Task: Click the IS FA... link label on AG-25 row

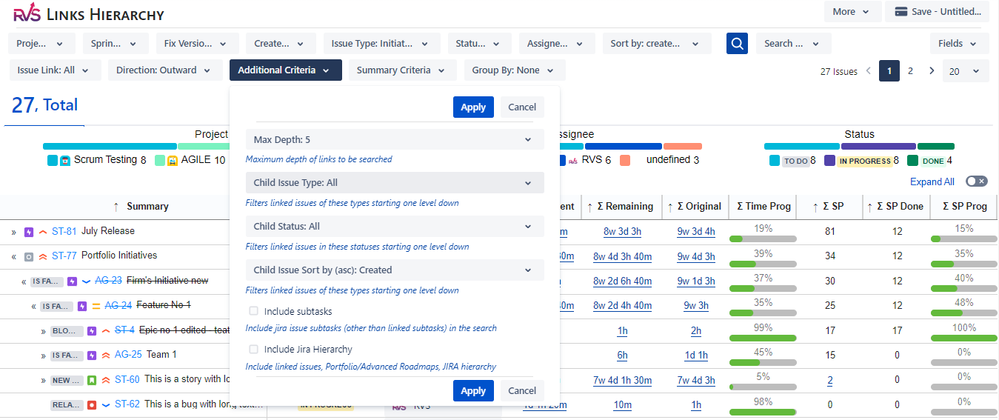Action: pyautogui.click(x=66, y=356)
